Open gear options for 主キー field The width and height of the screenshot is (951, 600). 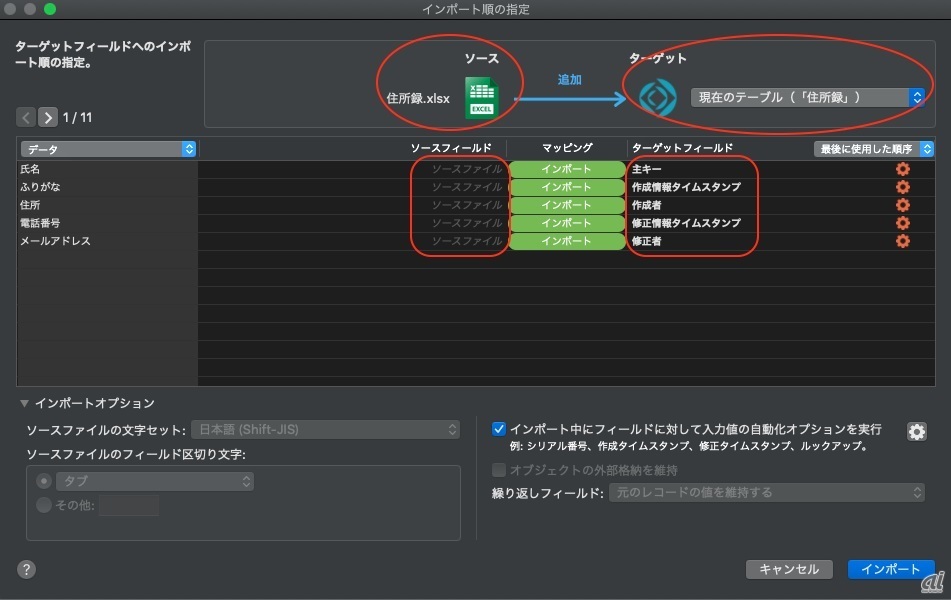point(902,169)
